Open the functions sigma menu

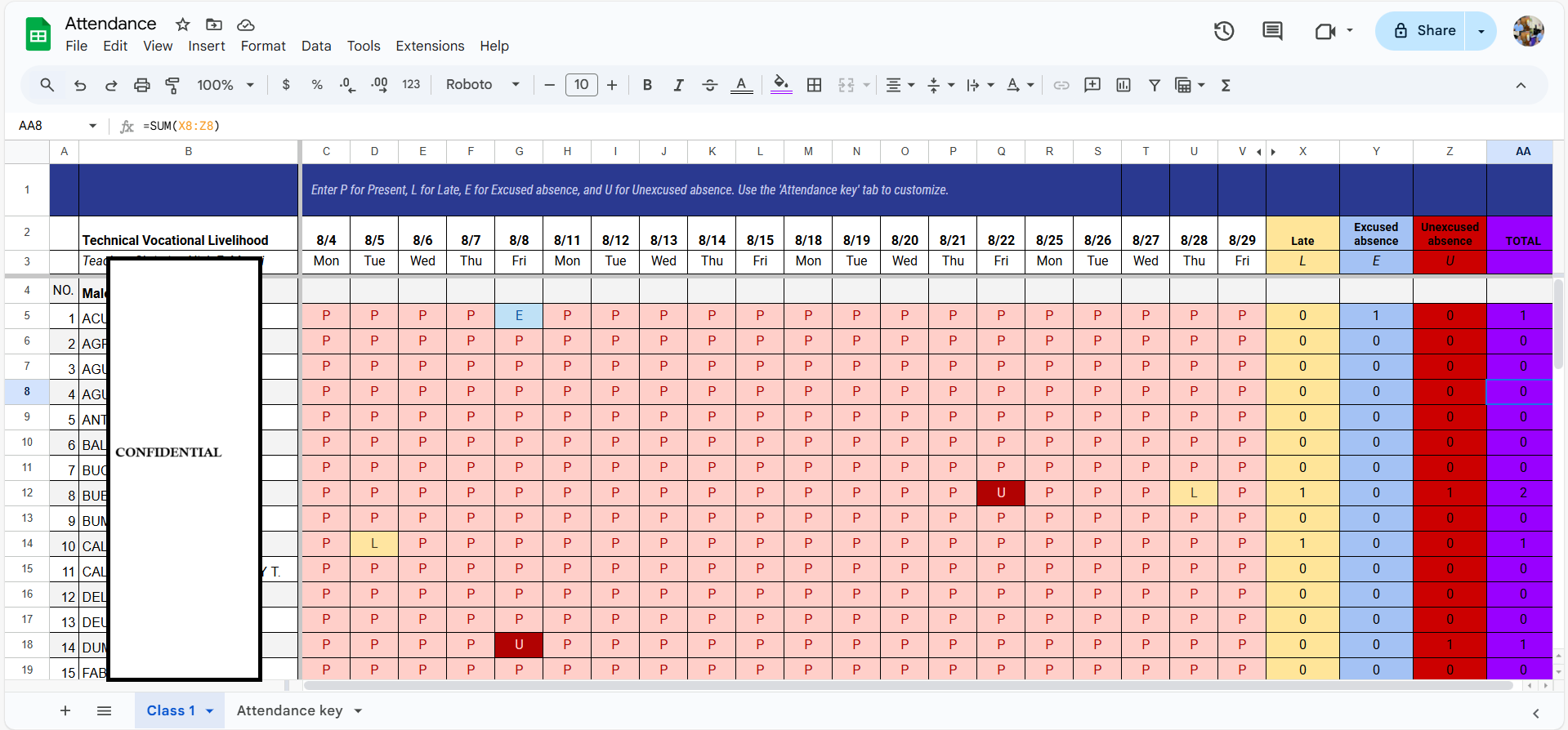(x=1226, y=85)
